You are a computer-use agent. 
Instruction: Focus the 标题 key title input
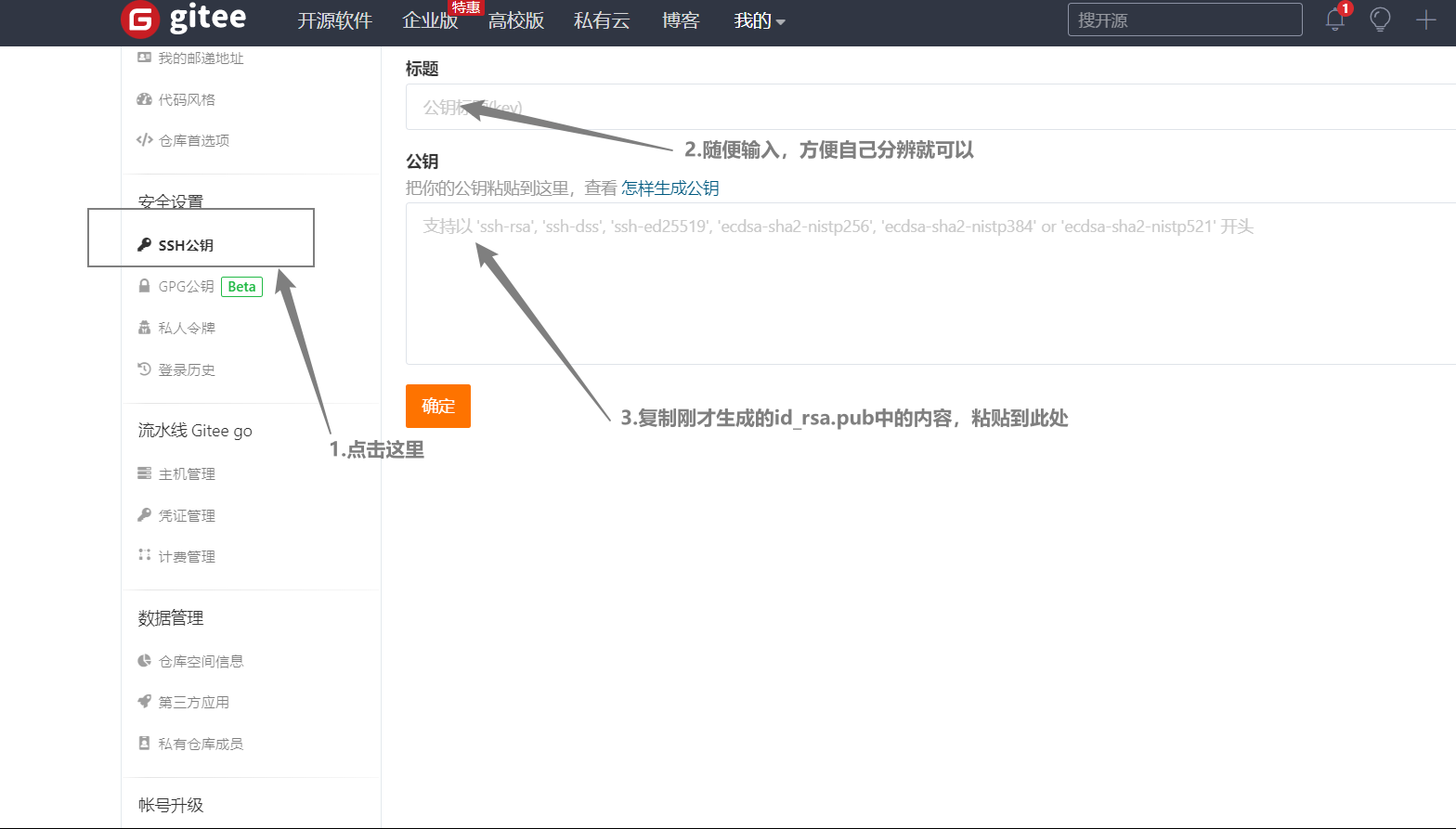pos(930,107)
